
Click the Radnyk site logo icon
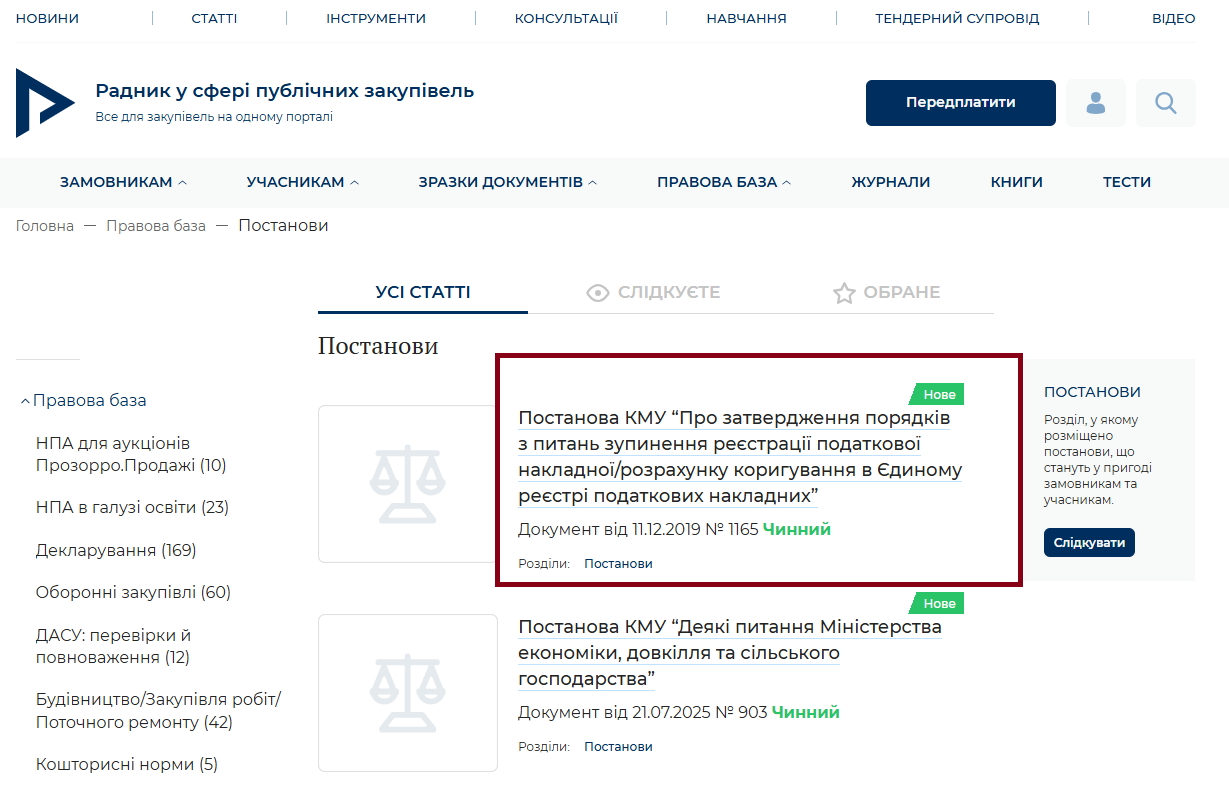[44, 103]
